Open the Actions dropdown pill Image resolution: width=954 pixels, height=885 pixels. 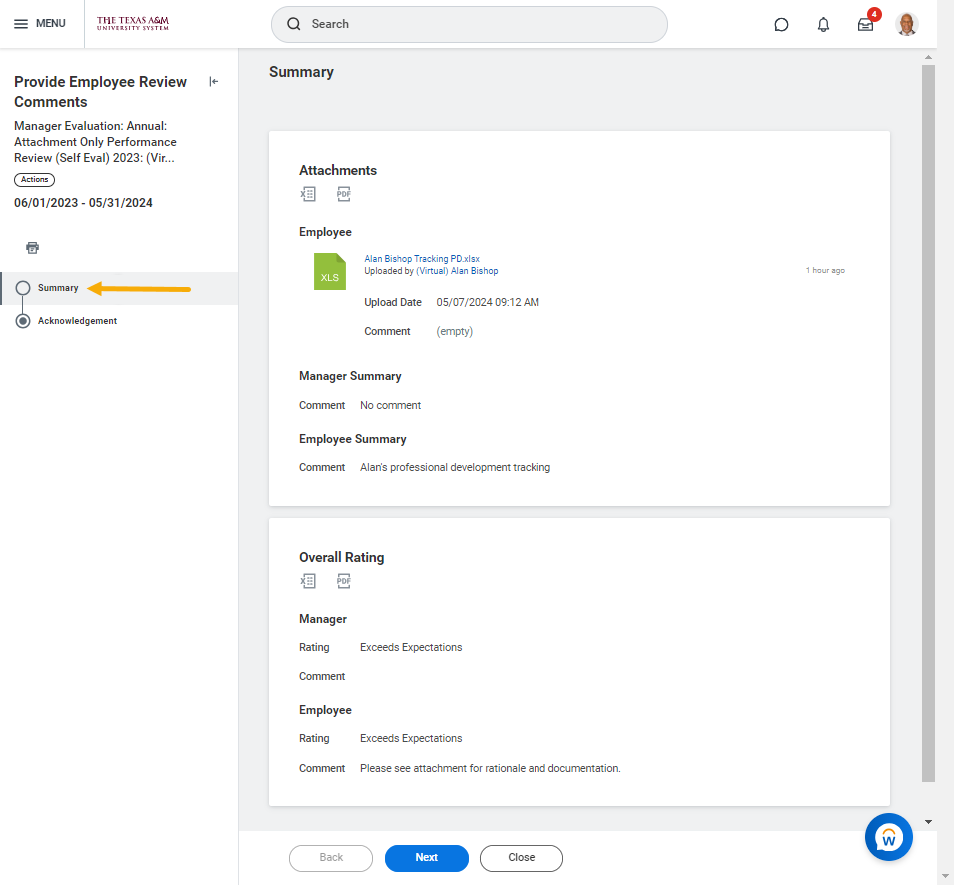tap(34, 180)
